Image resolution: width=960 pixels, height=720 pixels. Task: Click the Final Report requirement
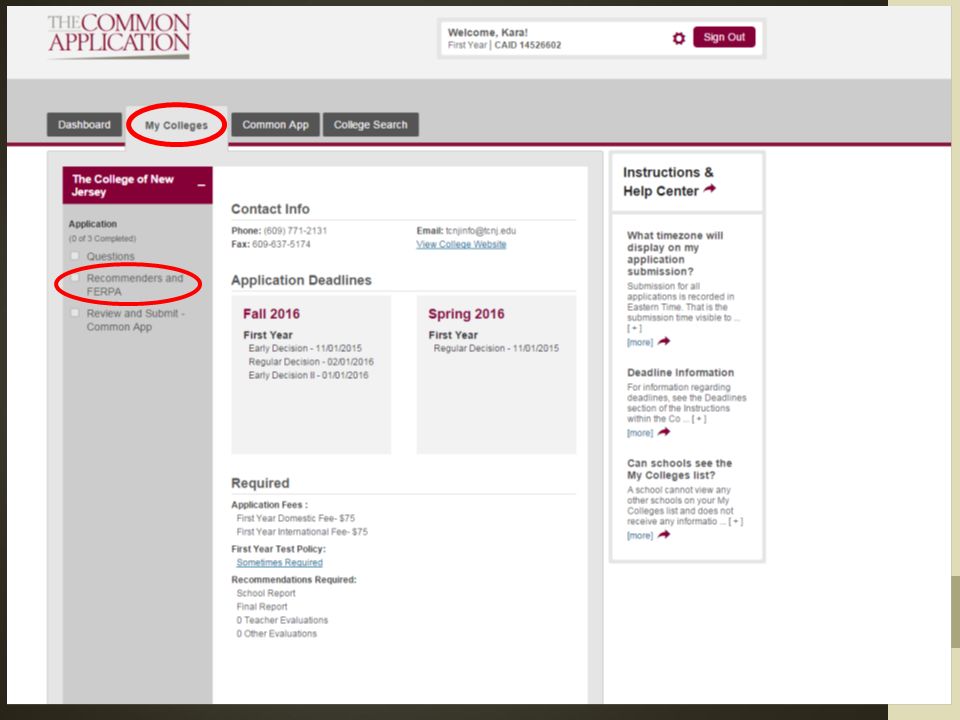pyautogui.click(x=261, y=607)
